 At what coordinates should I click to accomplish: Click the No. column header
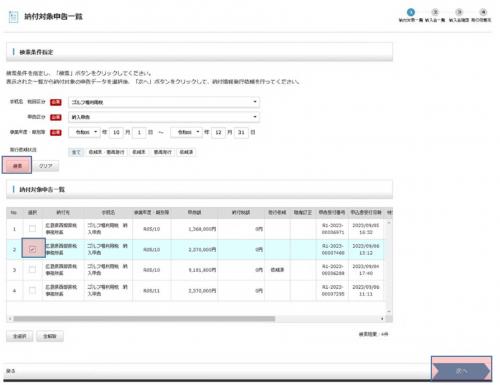[x=14, y=213]
